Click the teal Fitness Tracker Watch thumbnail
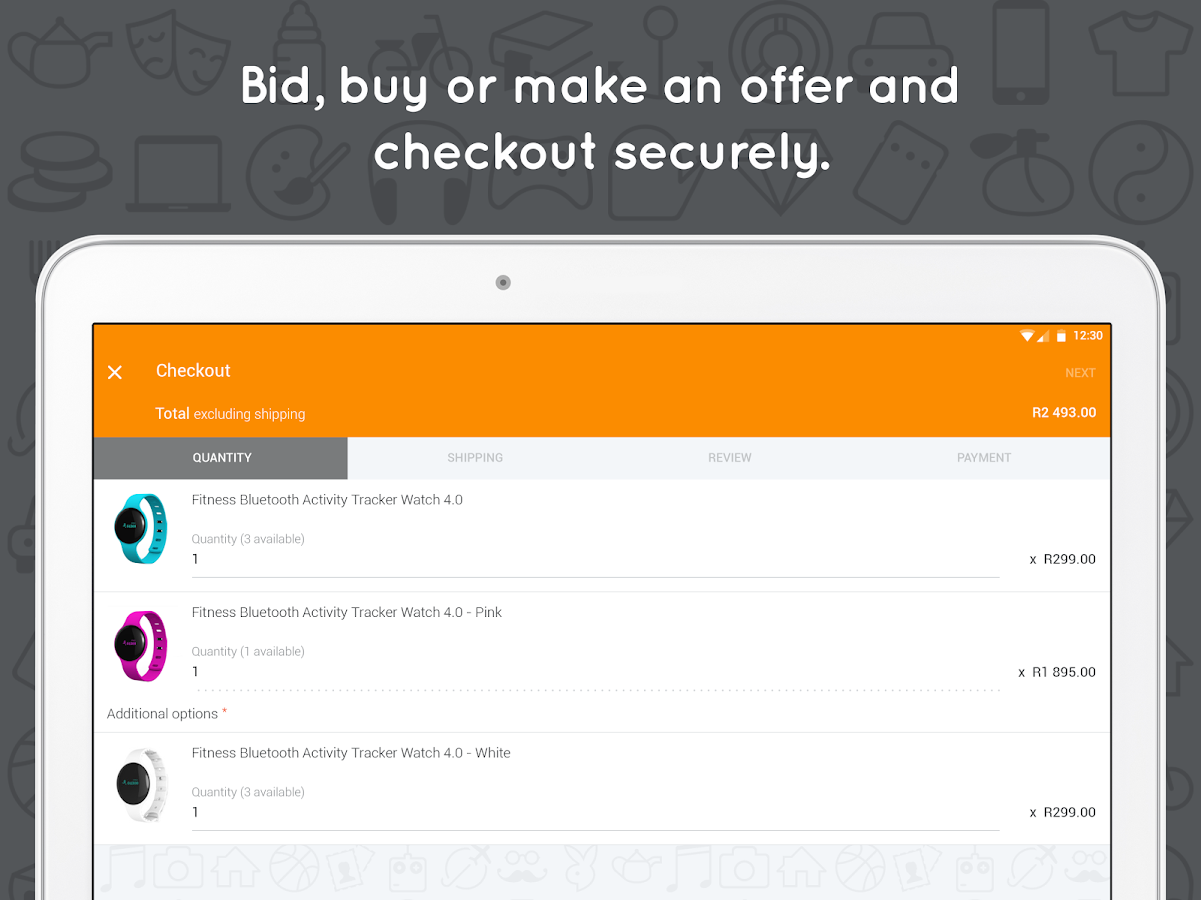1201x900 pixels. 141,528
